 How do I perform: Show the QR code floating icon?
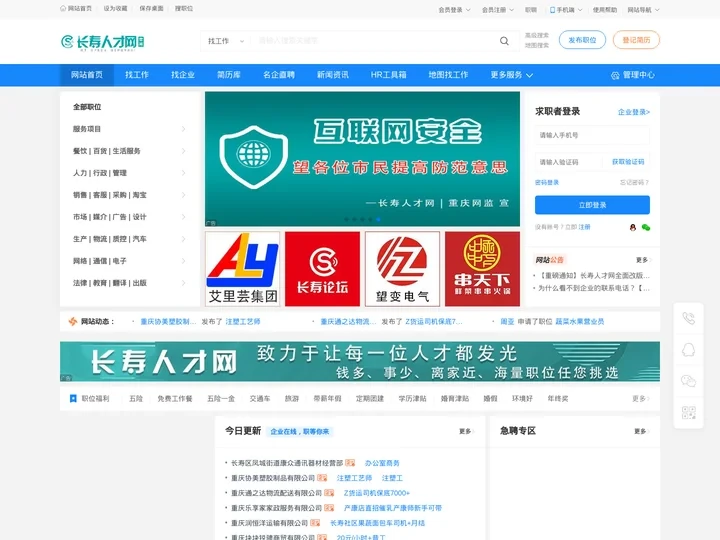pyautogui.click(x=688, y=412)
